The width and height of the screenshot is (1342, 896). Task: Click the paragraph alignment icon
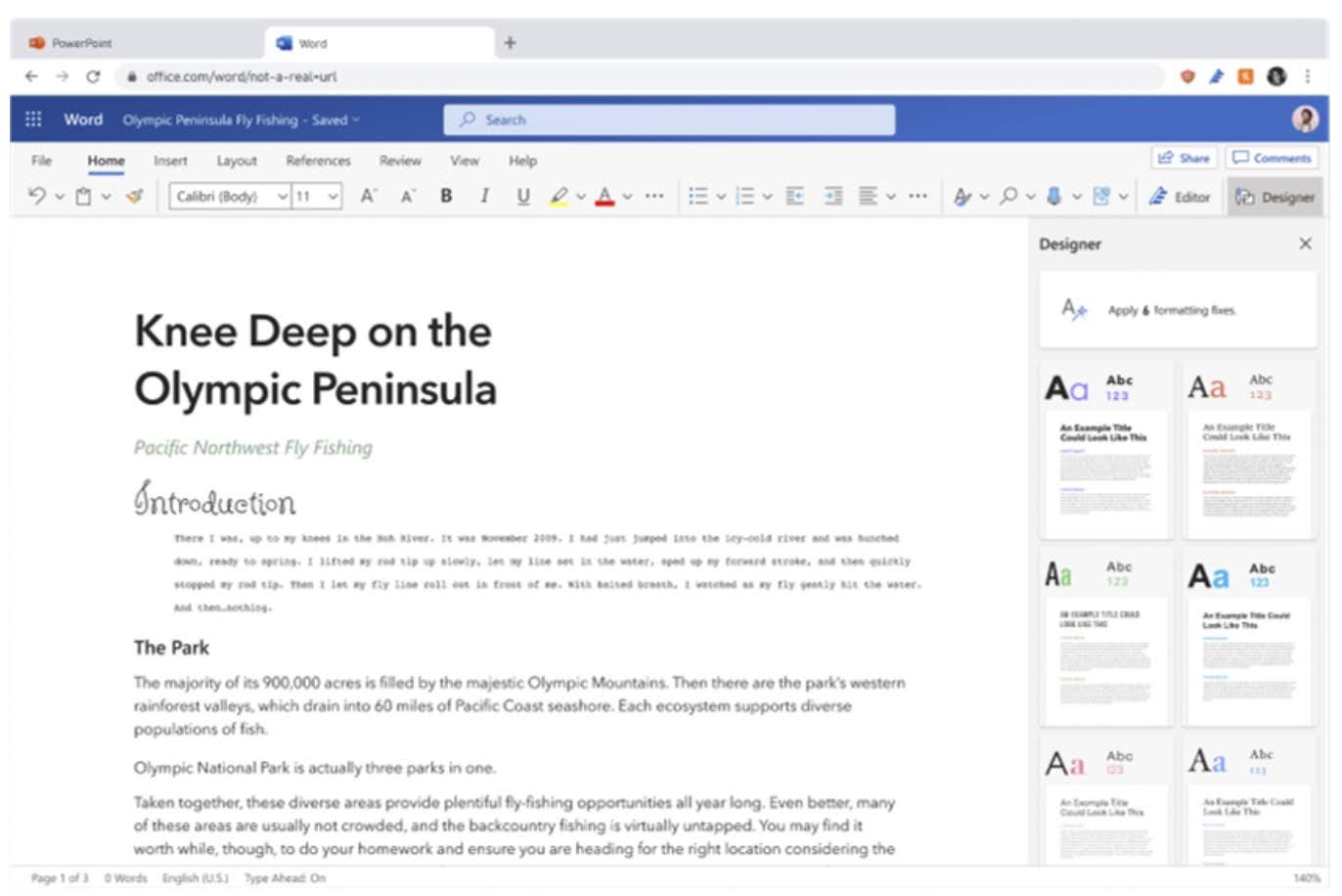tap(868, 196)
